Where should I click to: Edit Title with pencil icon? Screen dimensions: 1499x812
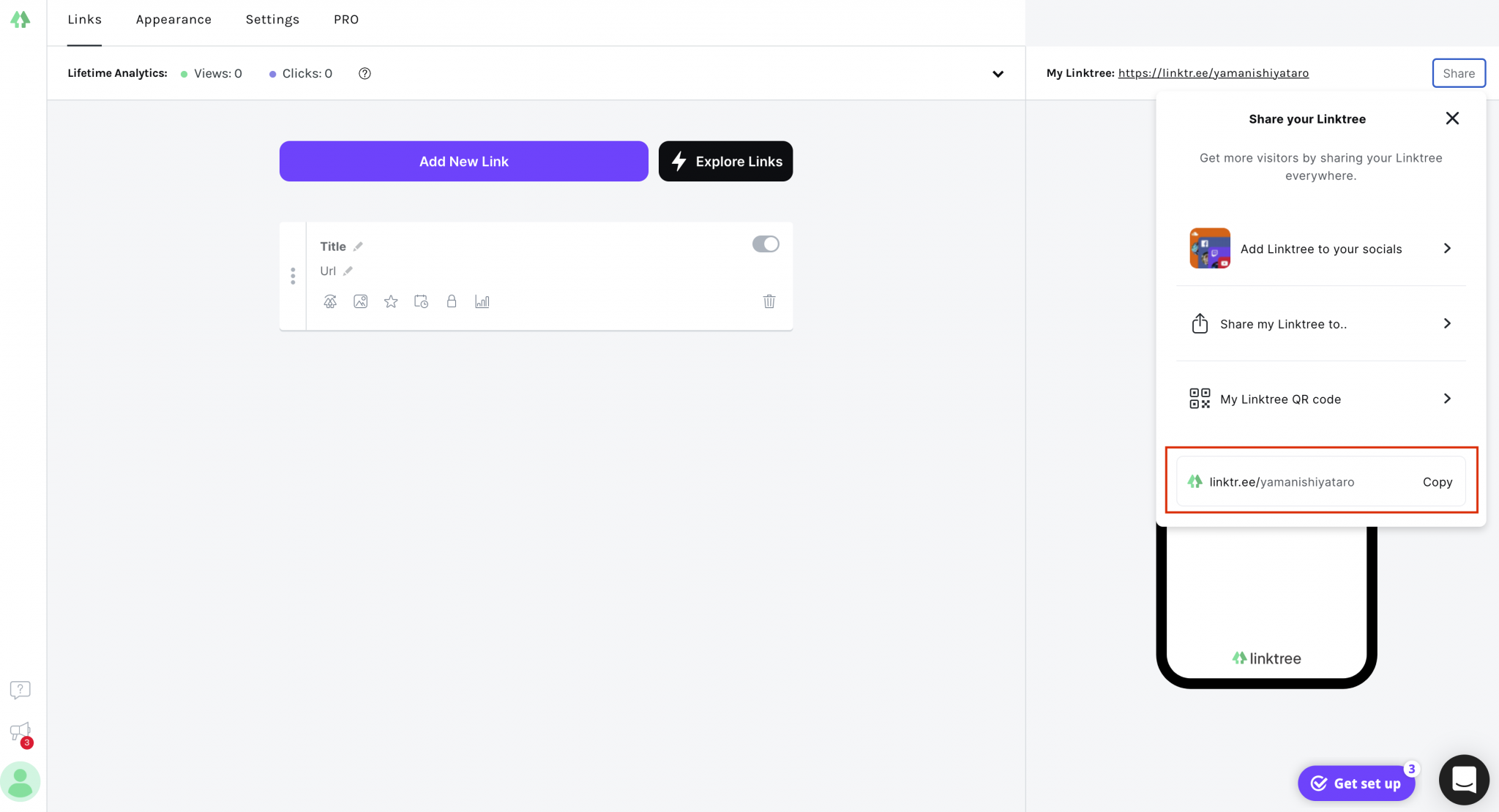pos(358,247)
